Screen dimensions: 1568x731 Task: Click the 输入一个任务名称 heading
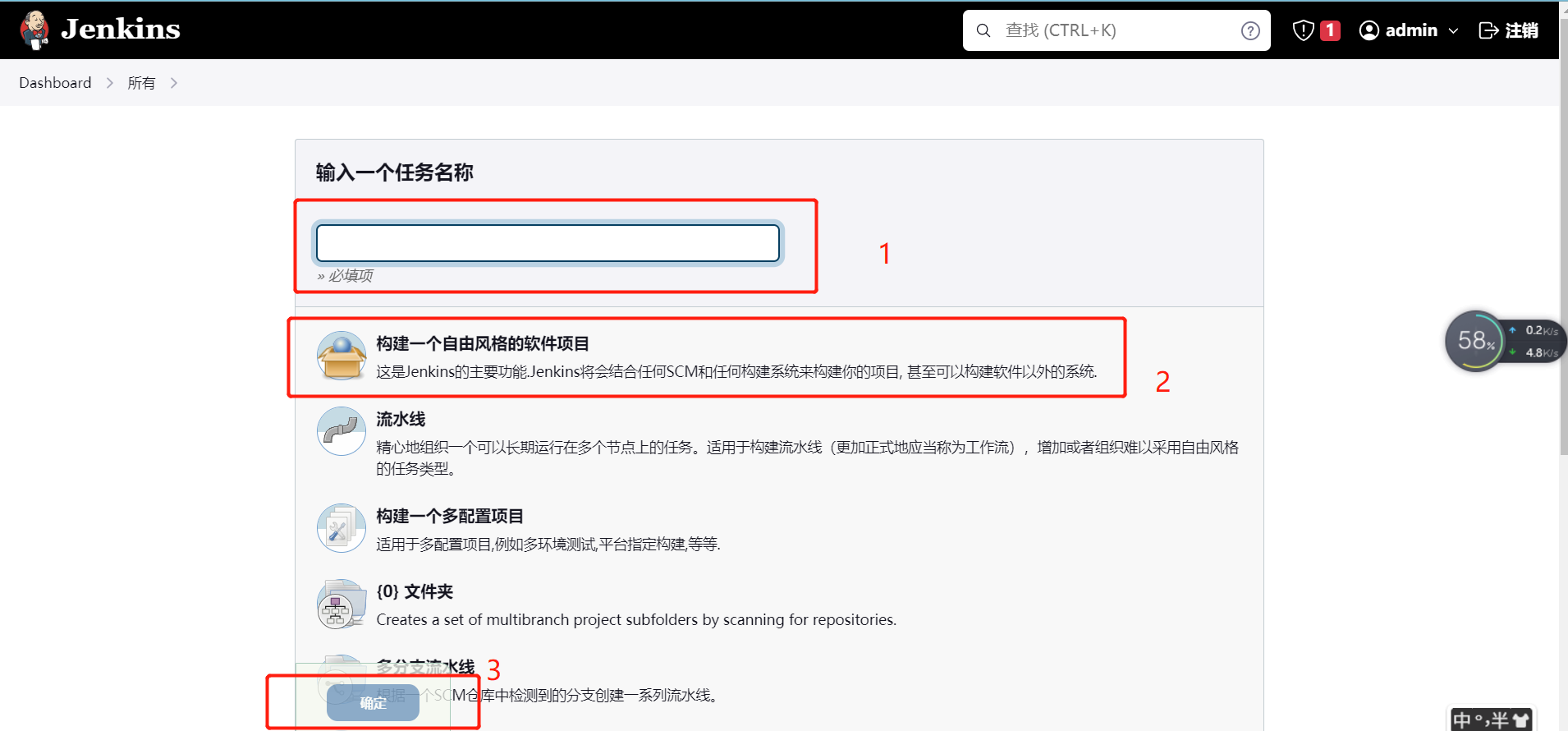(x=394, y=172)
